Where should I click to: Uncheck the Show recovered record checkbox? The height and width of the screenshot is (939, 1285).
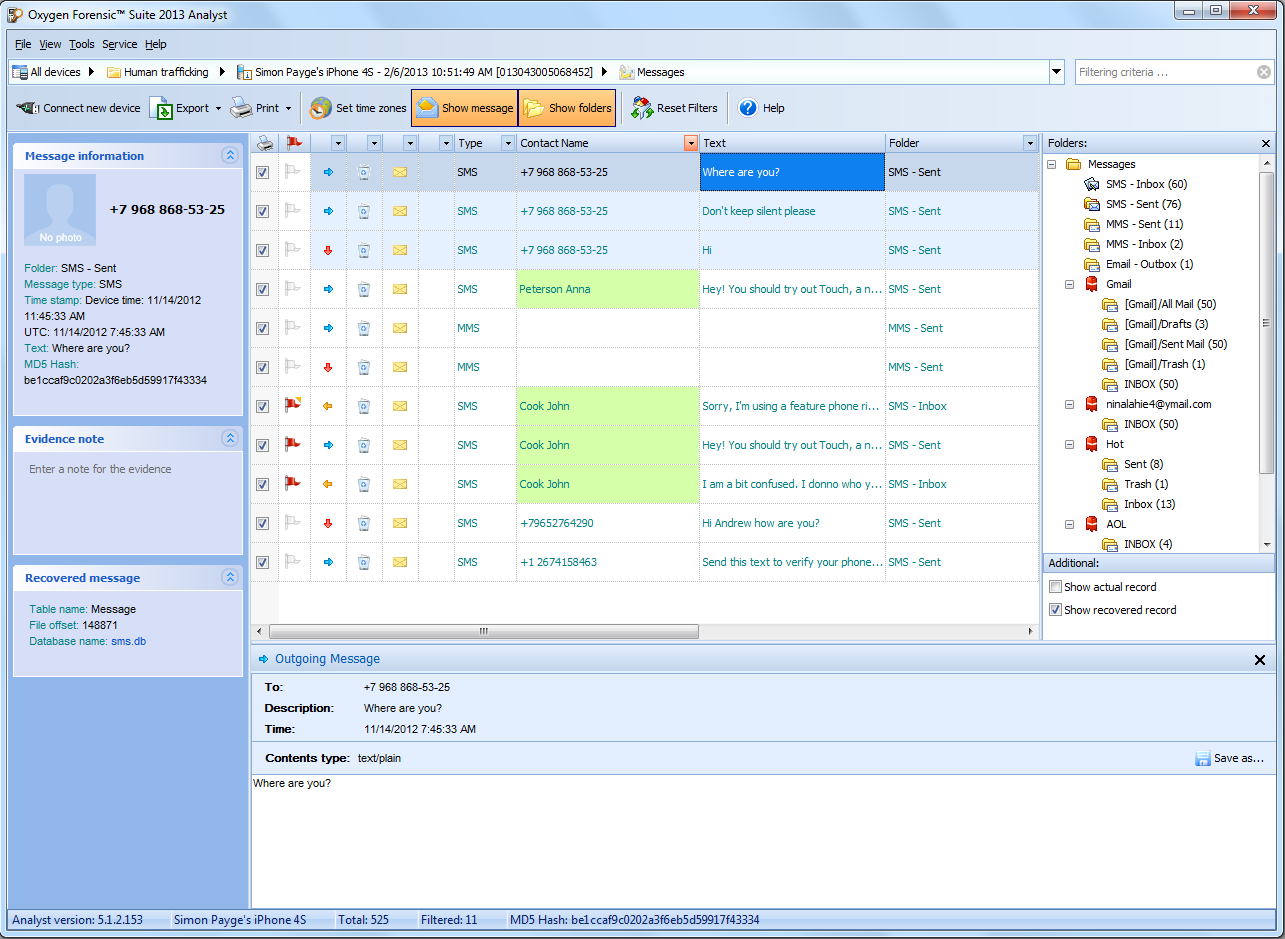tap(1055, 610)
